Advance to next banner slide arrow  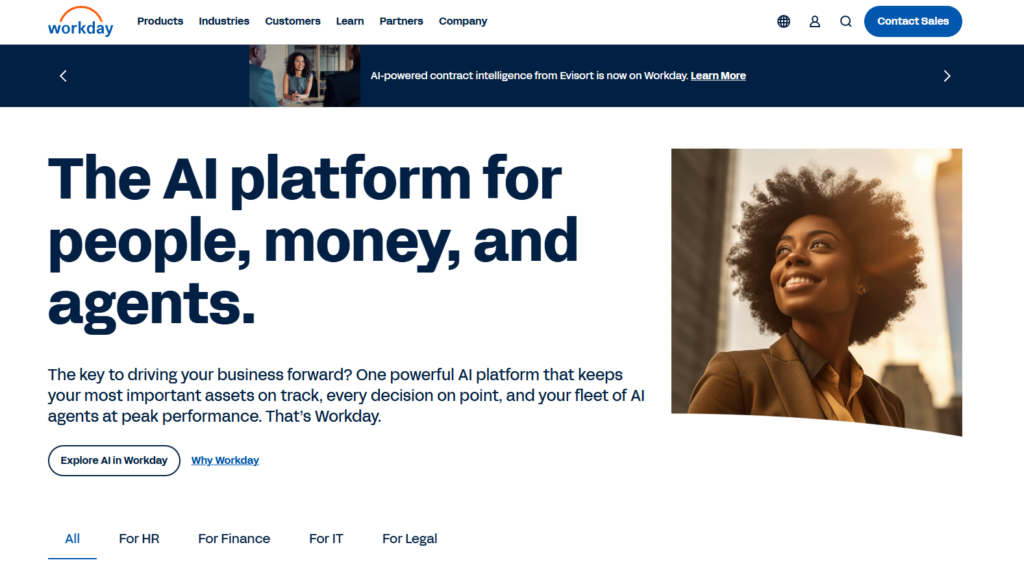(x=947, y=76)
